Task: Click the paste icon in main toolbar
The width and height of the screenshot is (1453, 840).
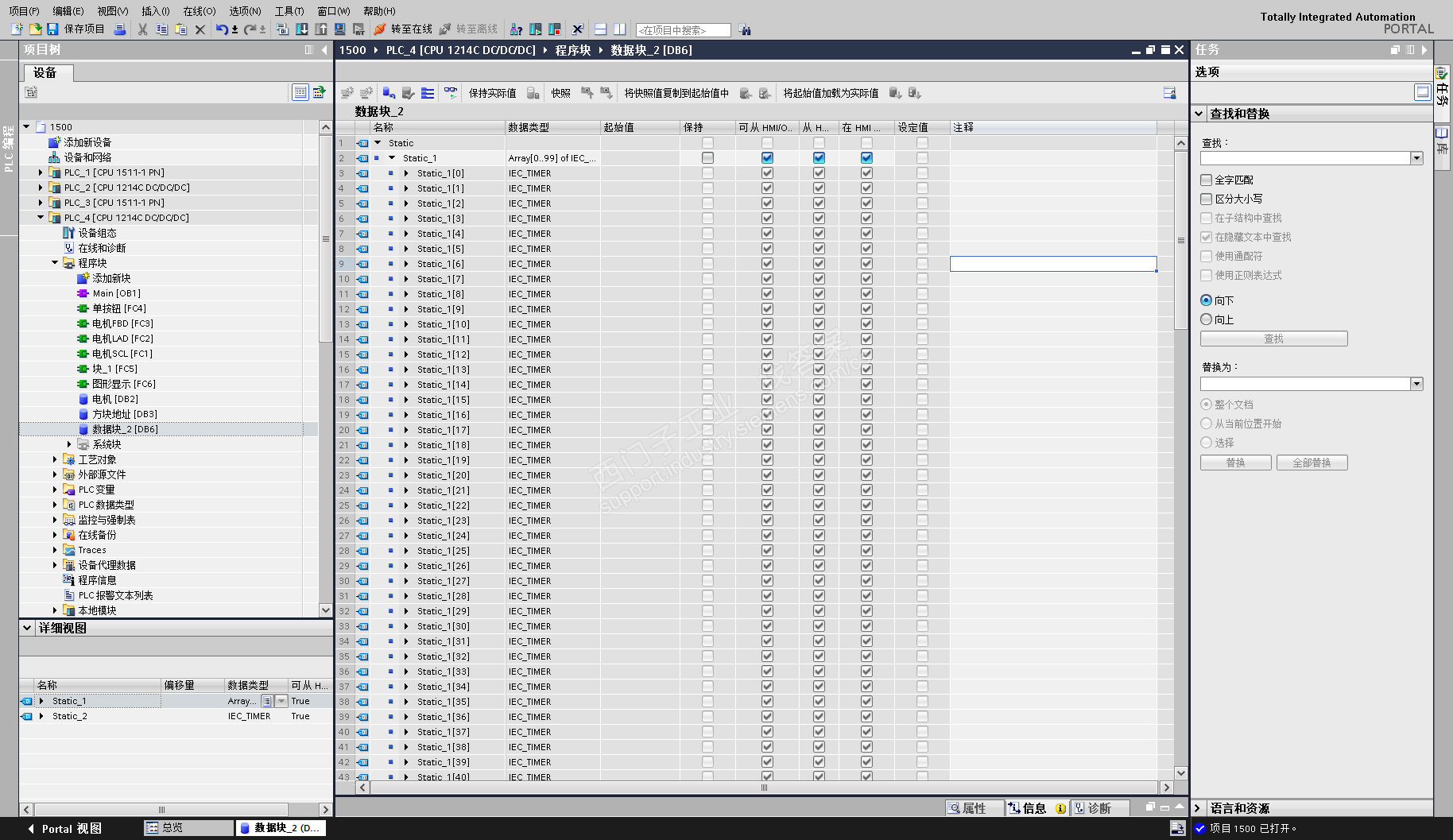Action: pos(181,29)
